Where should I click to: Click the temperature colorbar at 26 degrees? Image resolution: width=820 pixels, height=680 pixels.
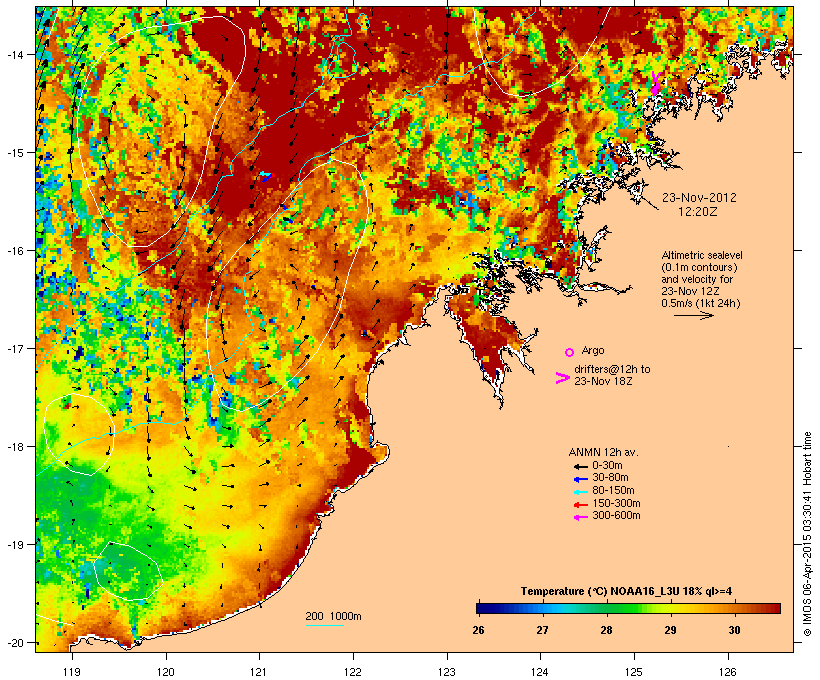[x=479, y=608]
